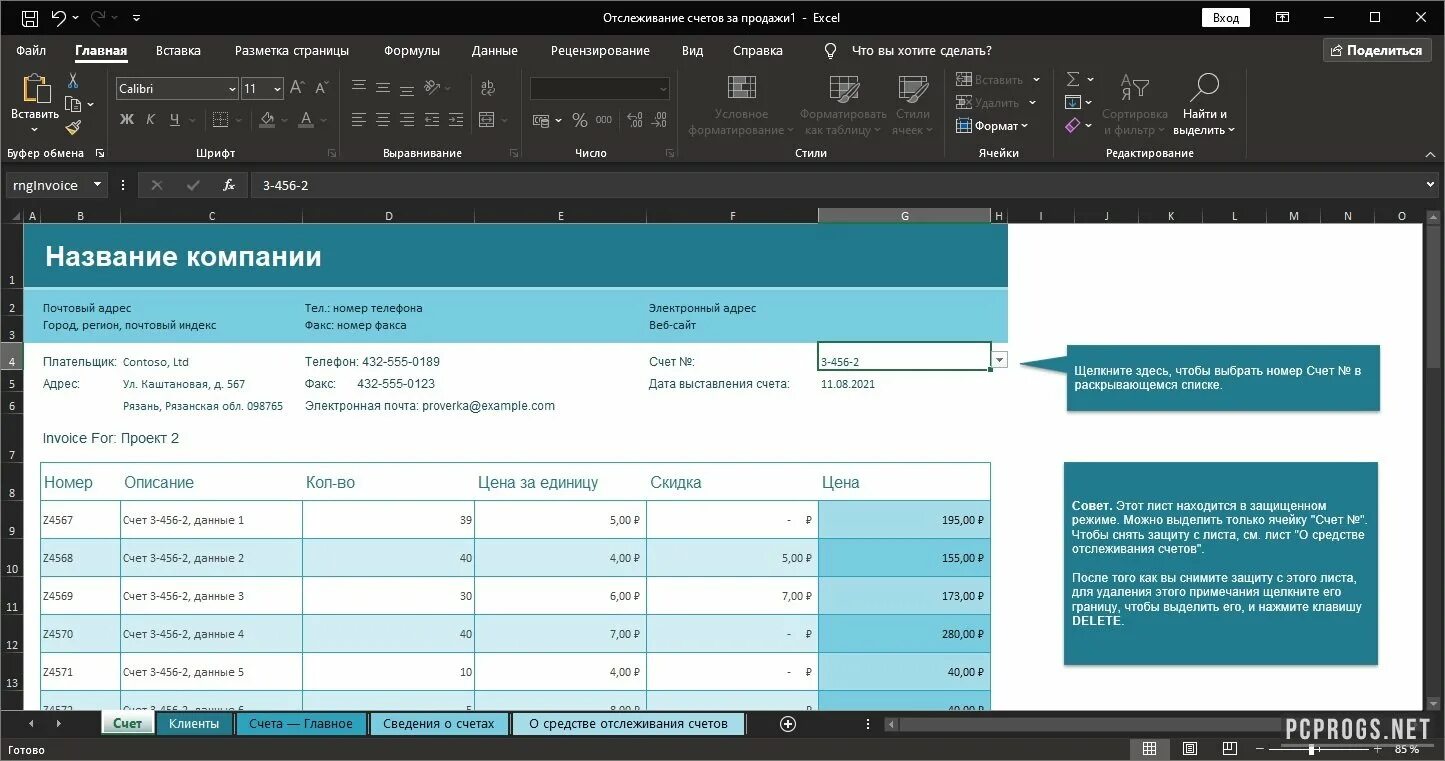
Task: Open the Сведения о счетах sheet tab
Action: click(439, 723)
